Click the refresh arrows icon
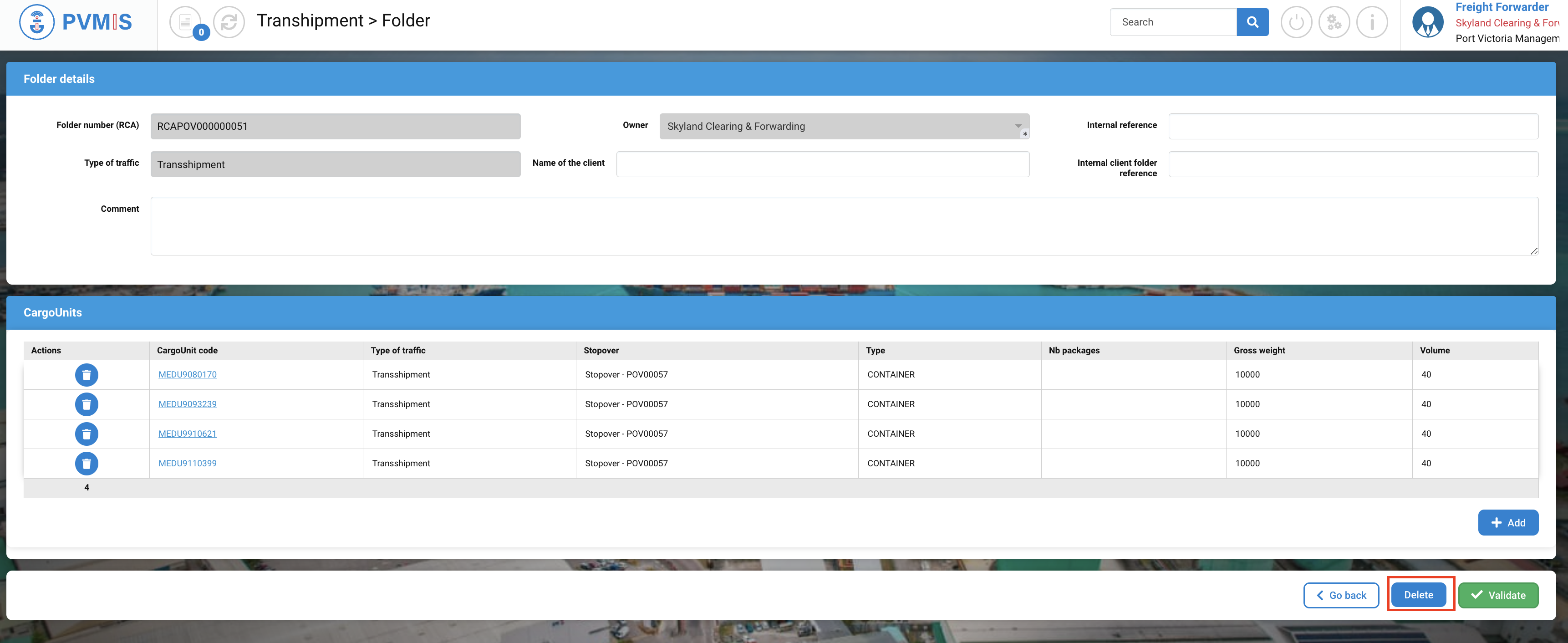Viewport: 1568px width, 643px height. pyautogui.click(x=229, y=22)
